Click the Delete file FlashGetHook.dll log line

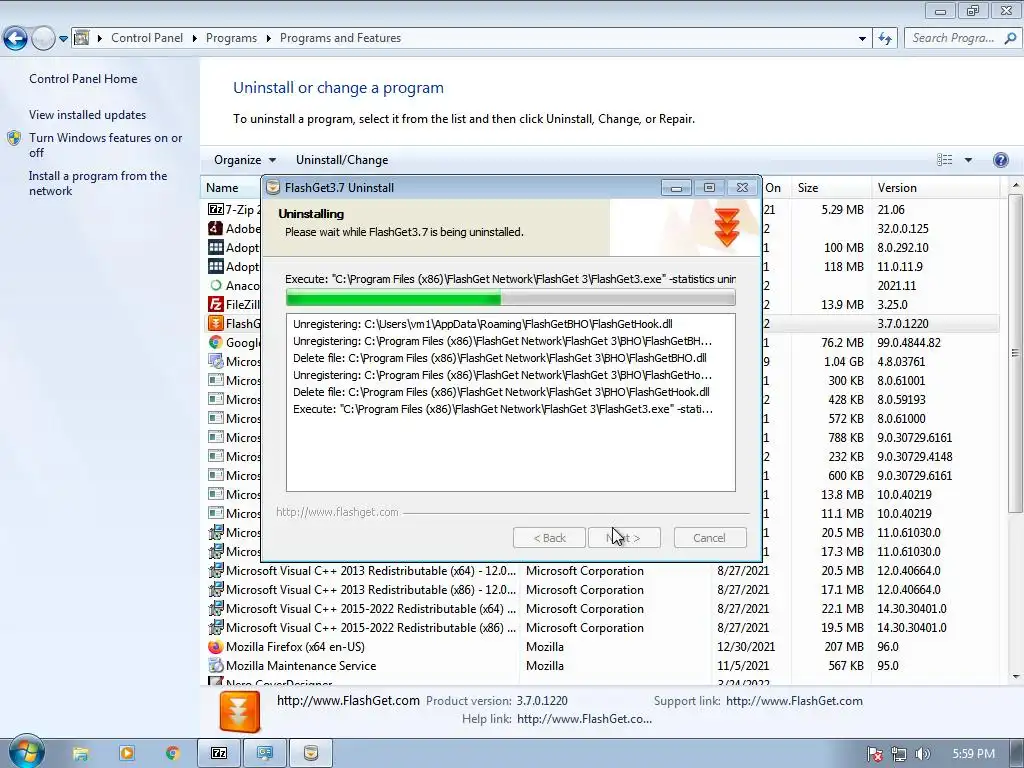(x=502, y=392)
